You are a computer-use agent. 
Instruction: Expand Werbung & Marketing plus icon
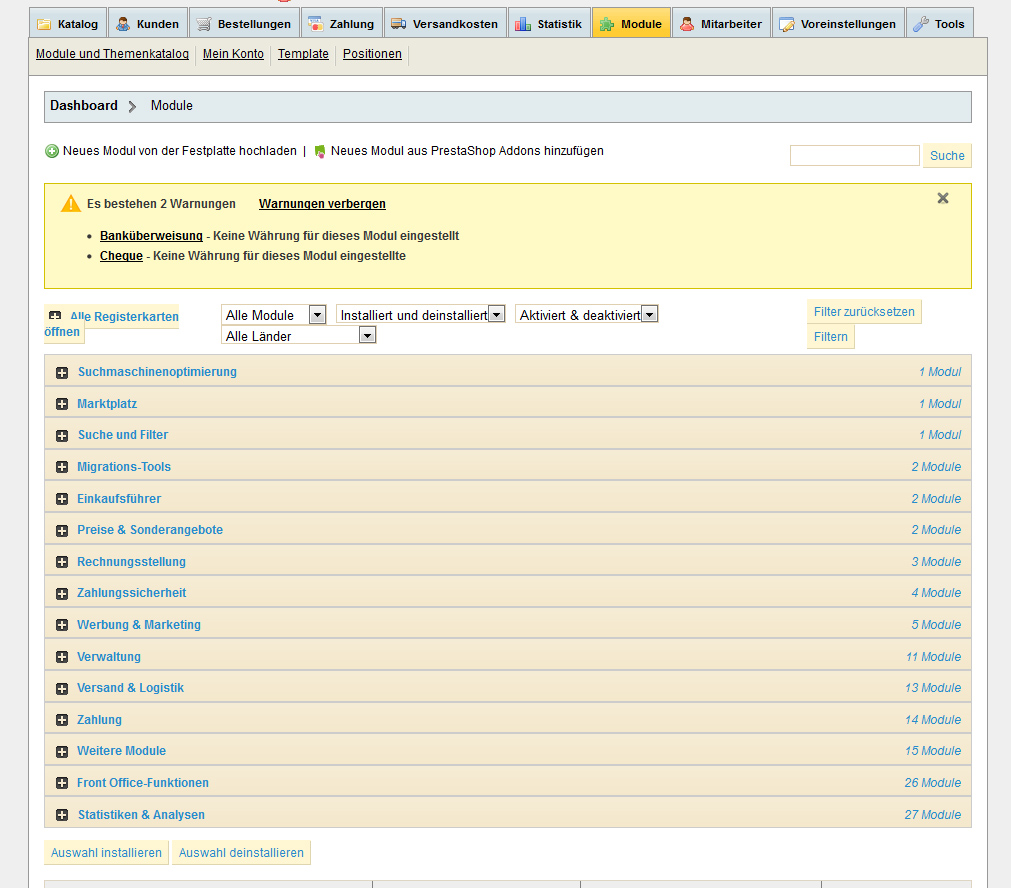(62, 626)
